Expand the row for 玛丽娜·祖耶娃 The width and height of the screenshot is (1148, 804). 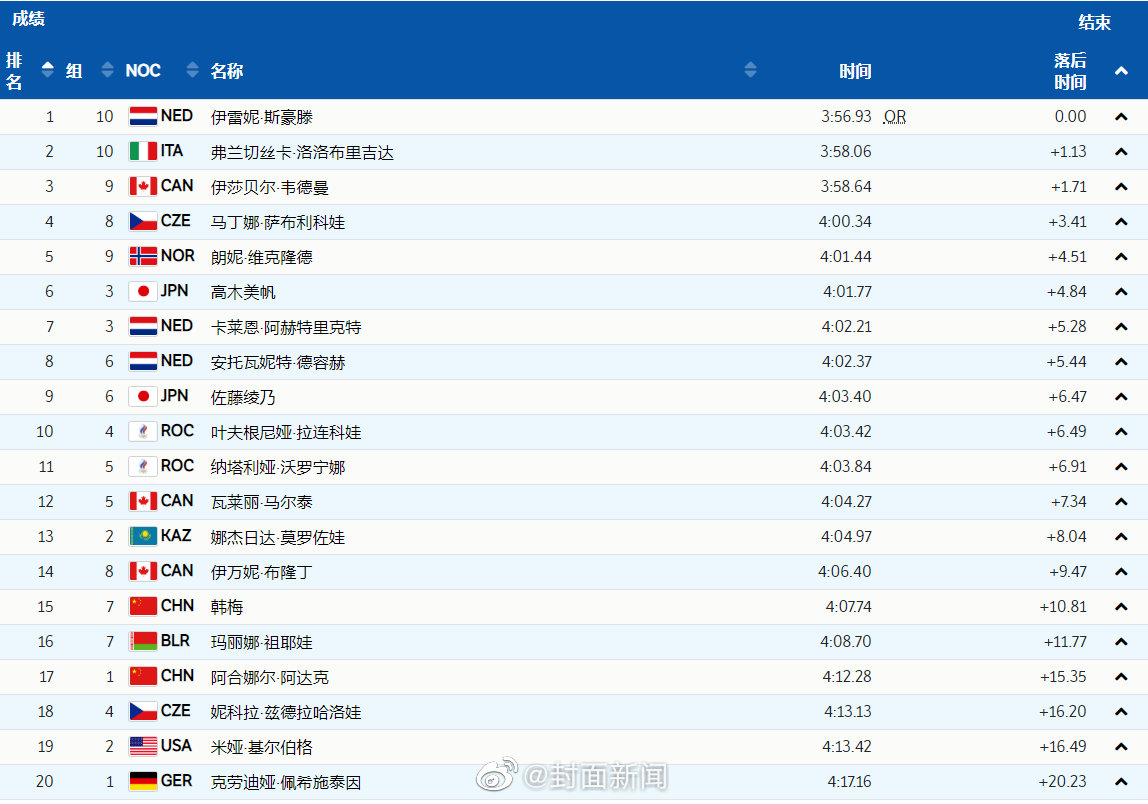(1121, 642)
